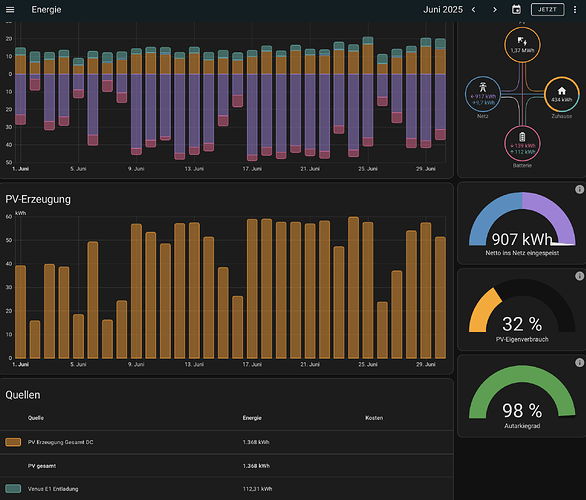Click the JETZT button

pos(548,10)
